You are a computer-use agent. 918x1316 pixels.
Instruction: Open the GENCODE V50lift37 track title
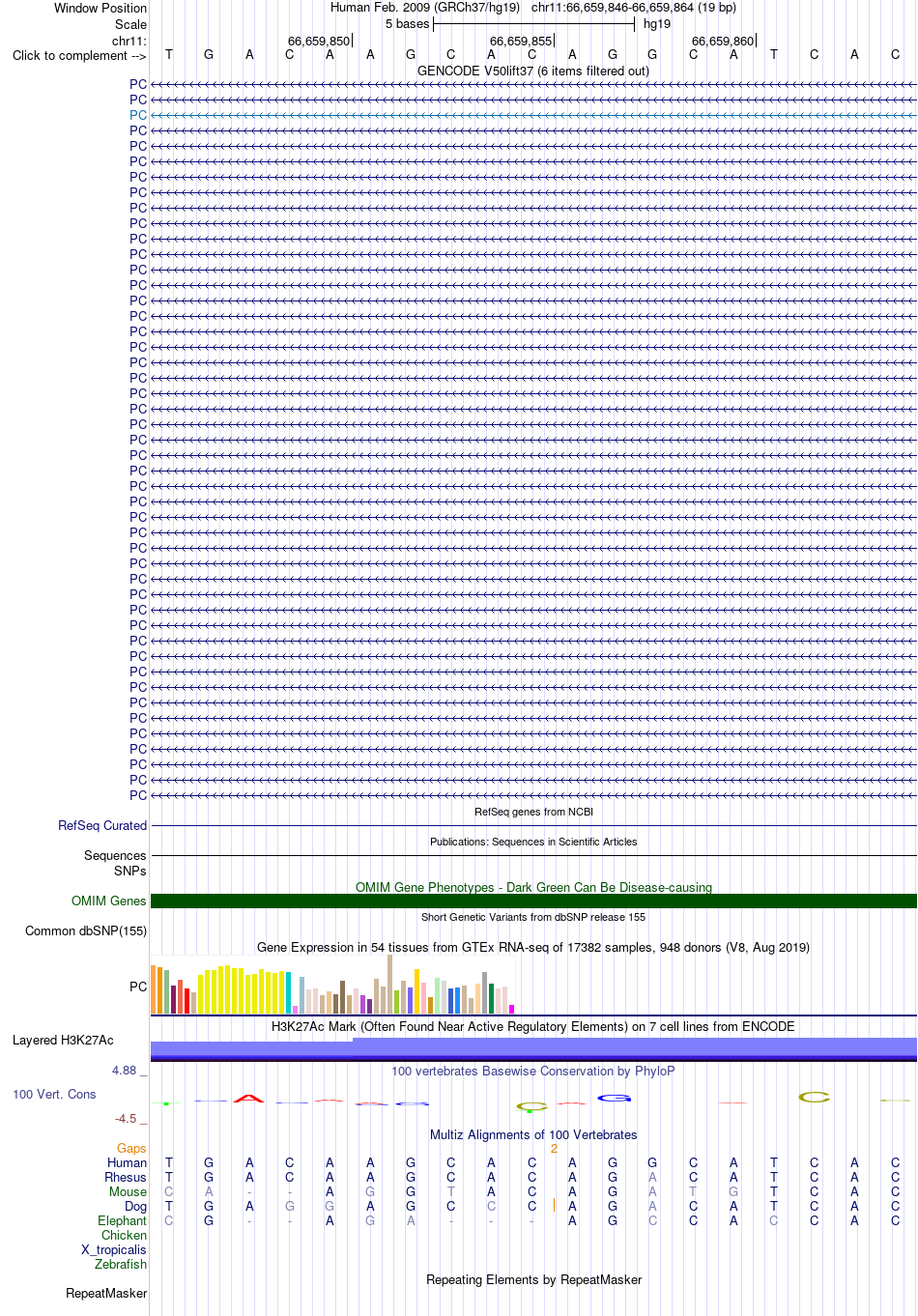click(x=533, y=71)
